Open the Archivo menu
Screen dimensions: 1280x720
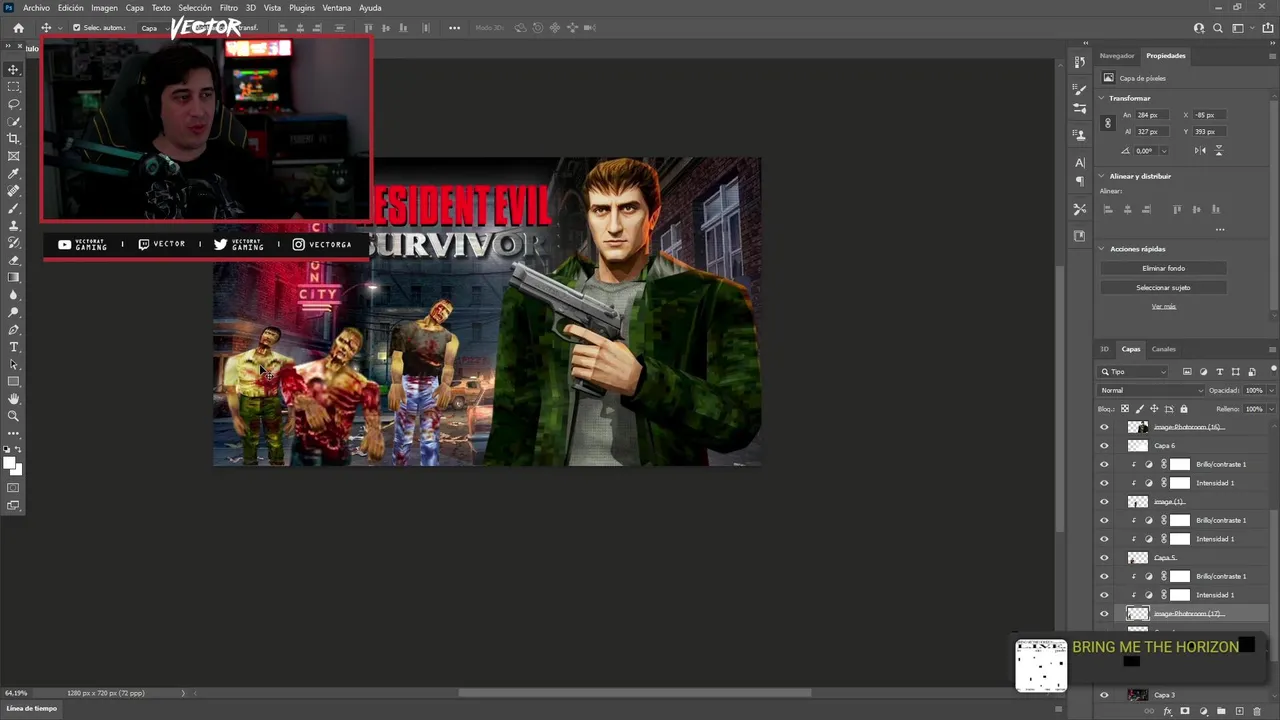pyautogui.click(x=36, y=8)
